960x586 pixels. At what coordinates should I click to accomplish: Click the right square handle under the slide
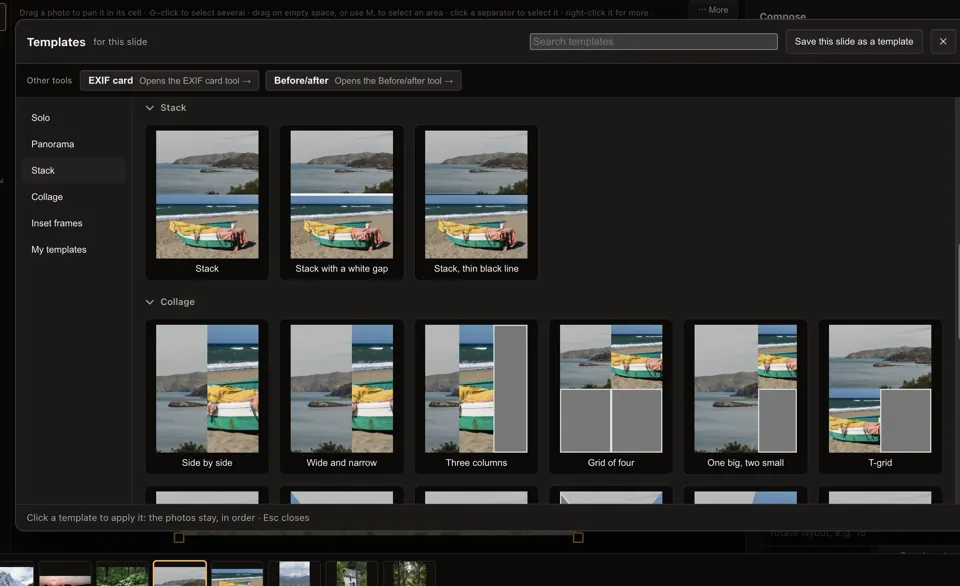(x=578, y=538)
